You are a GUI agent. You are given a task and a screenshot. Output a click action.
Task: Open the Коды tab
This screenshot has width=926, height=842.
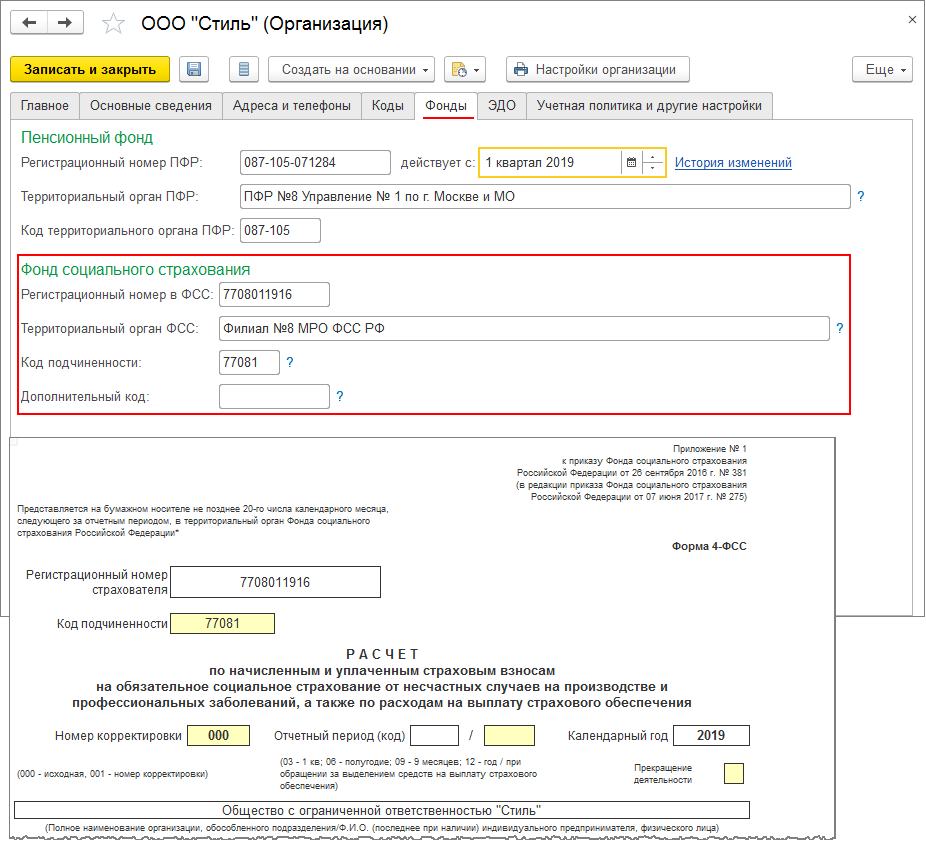point(388,106)
